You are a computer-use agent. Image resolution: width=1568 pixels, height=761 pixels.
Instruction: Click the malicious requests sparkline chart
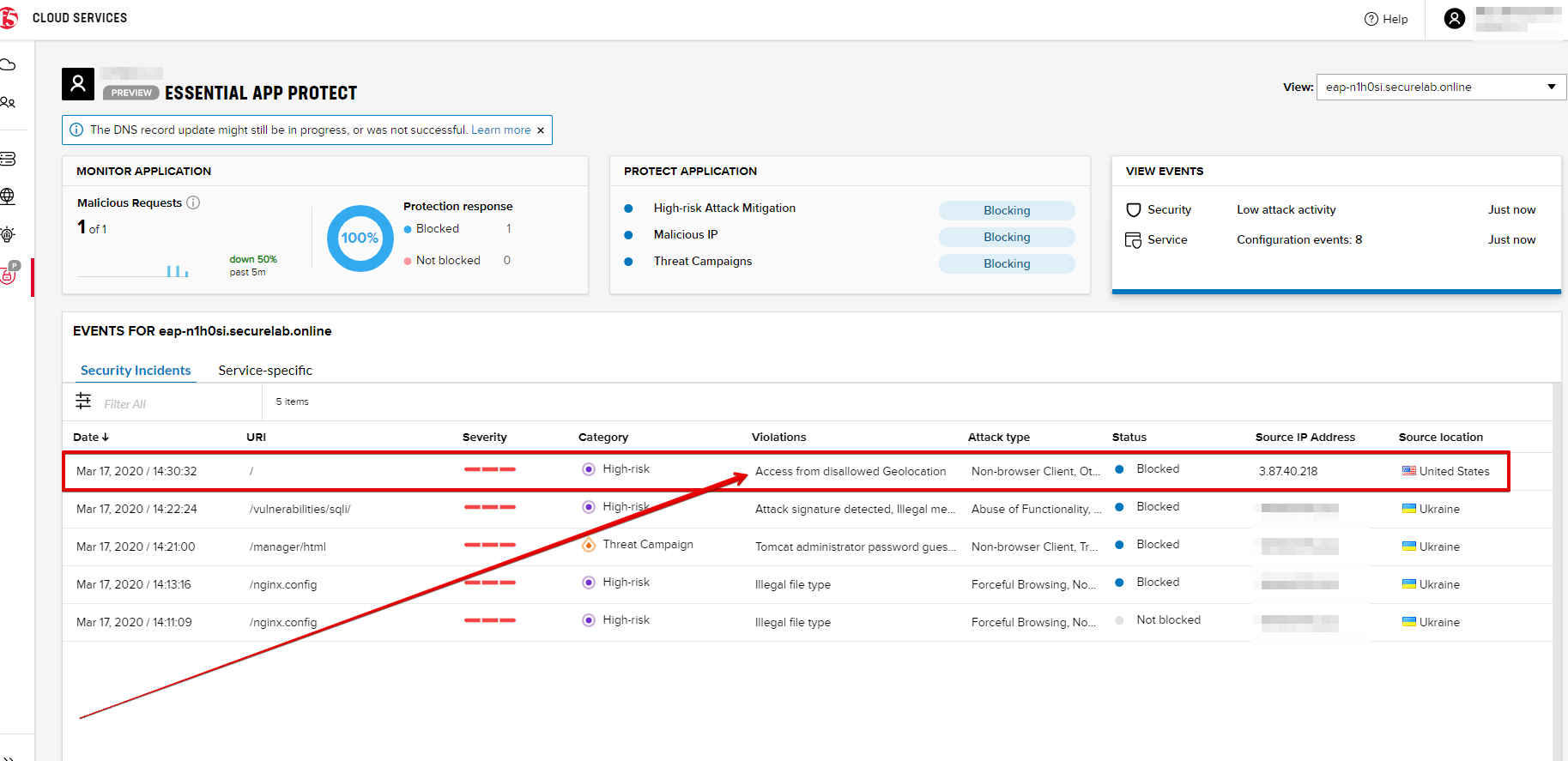[x=133, y=269]
